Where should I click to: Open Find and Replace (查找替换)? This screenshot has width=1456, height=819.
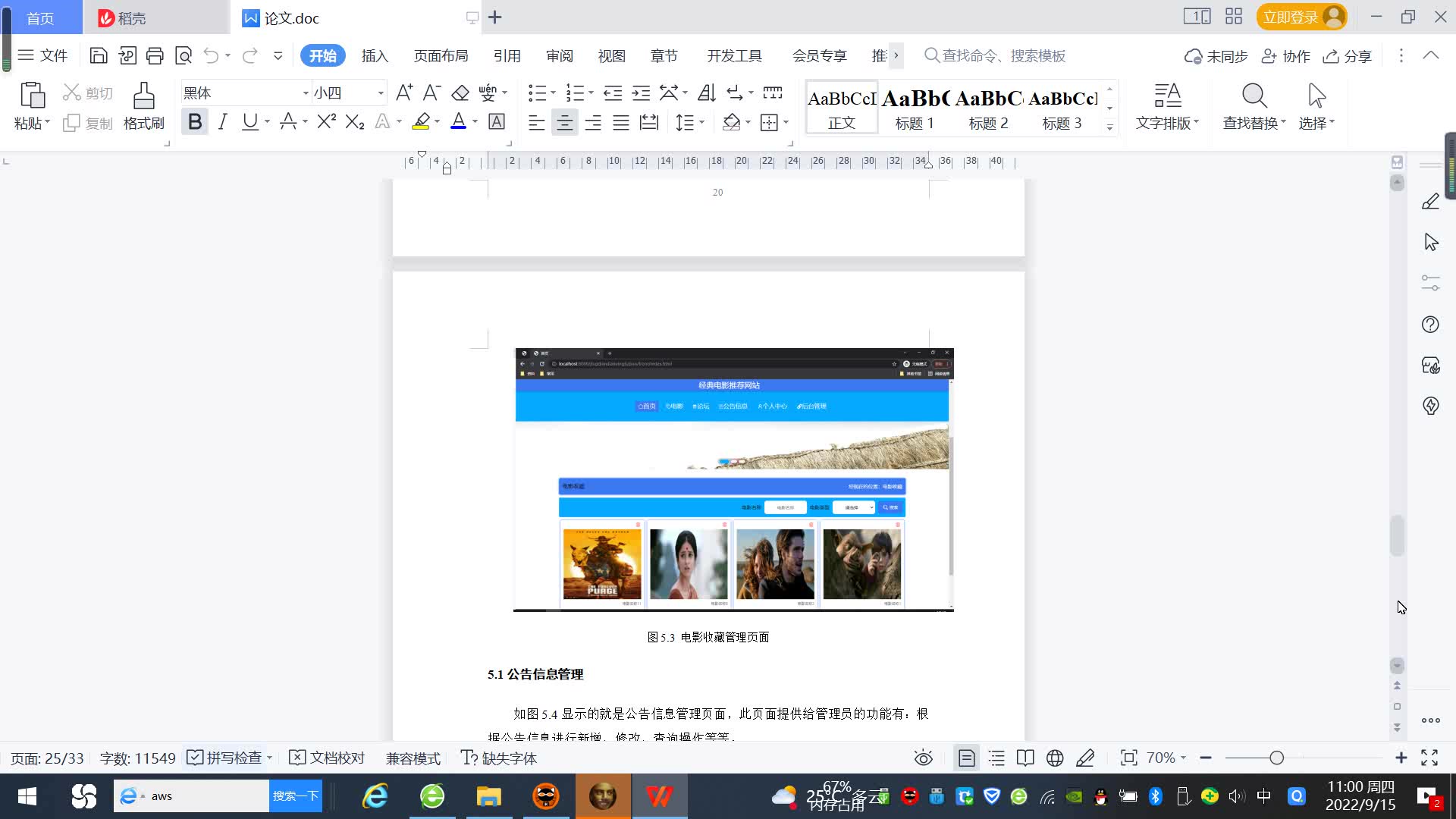[1254, 105]
